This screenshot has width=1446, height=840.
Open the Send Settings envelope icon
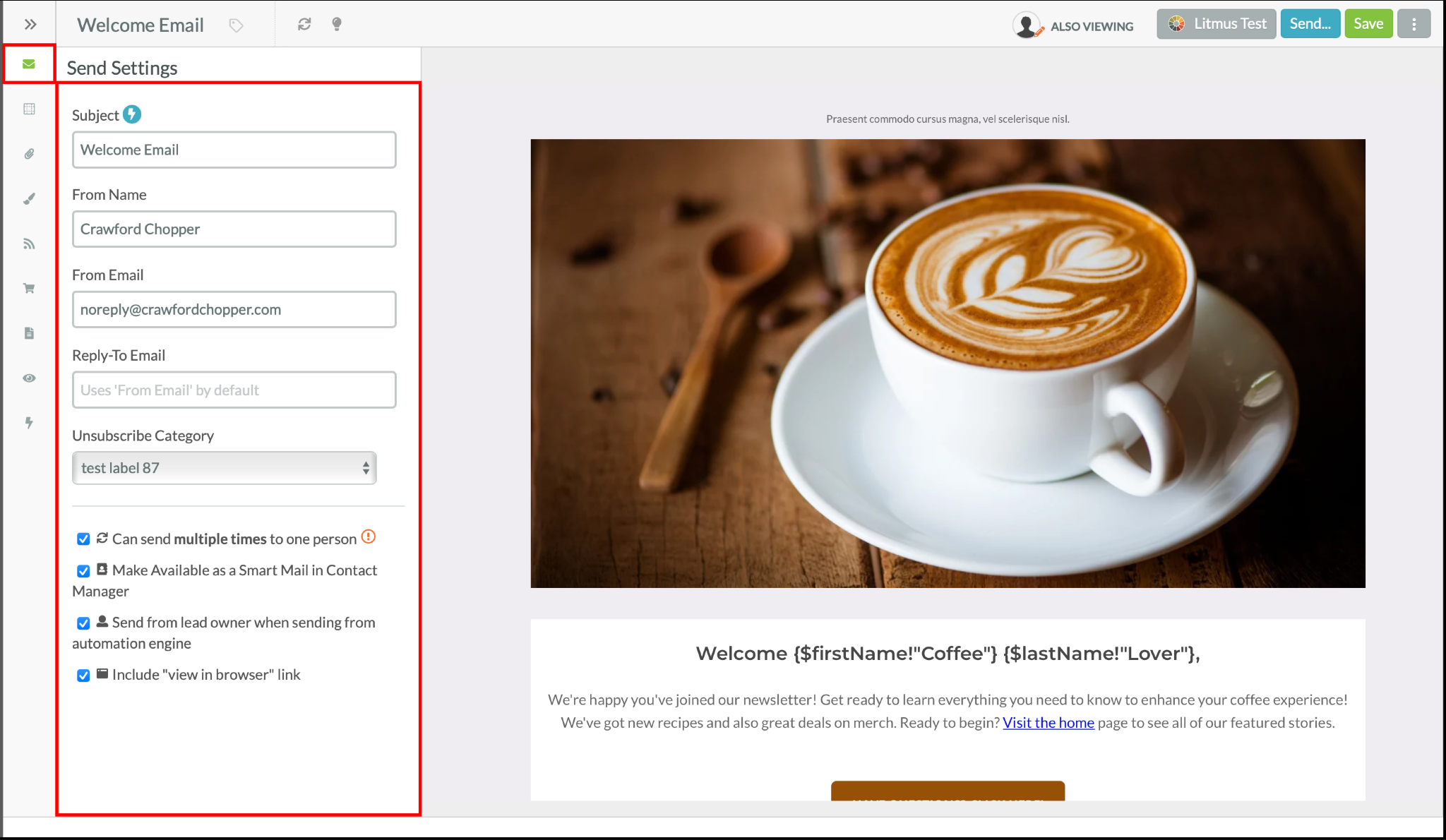click(29, 64)
